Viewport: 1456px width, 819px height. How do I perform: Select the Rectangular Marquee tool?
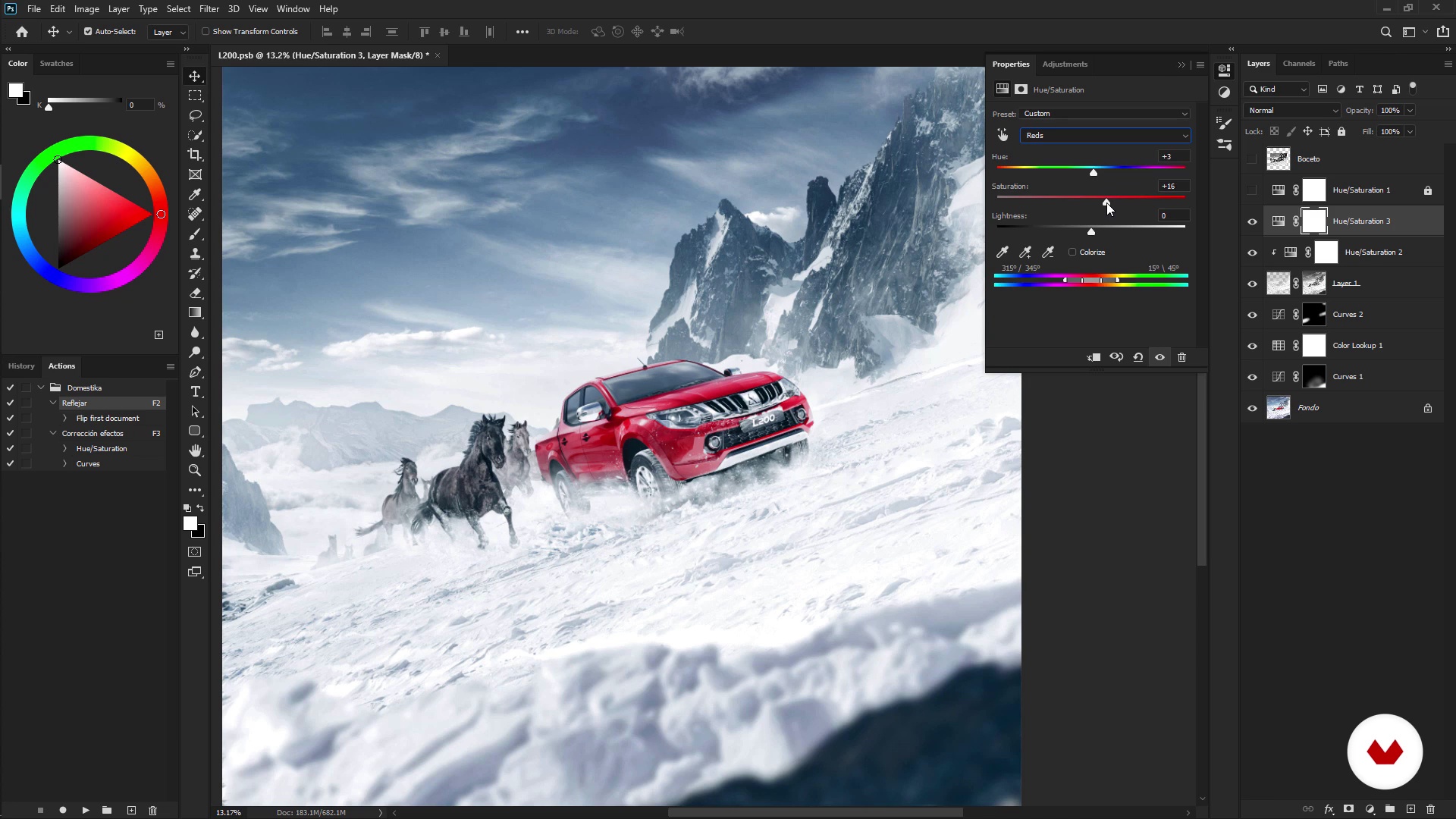(195, 96)
